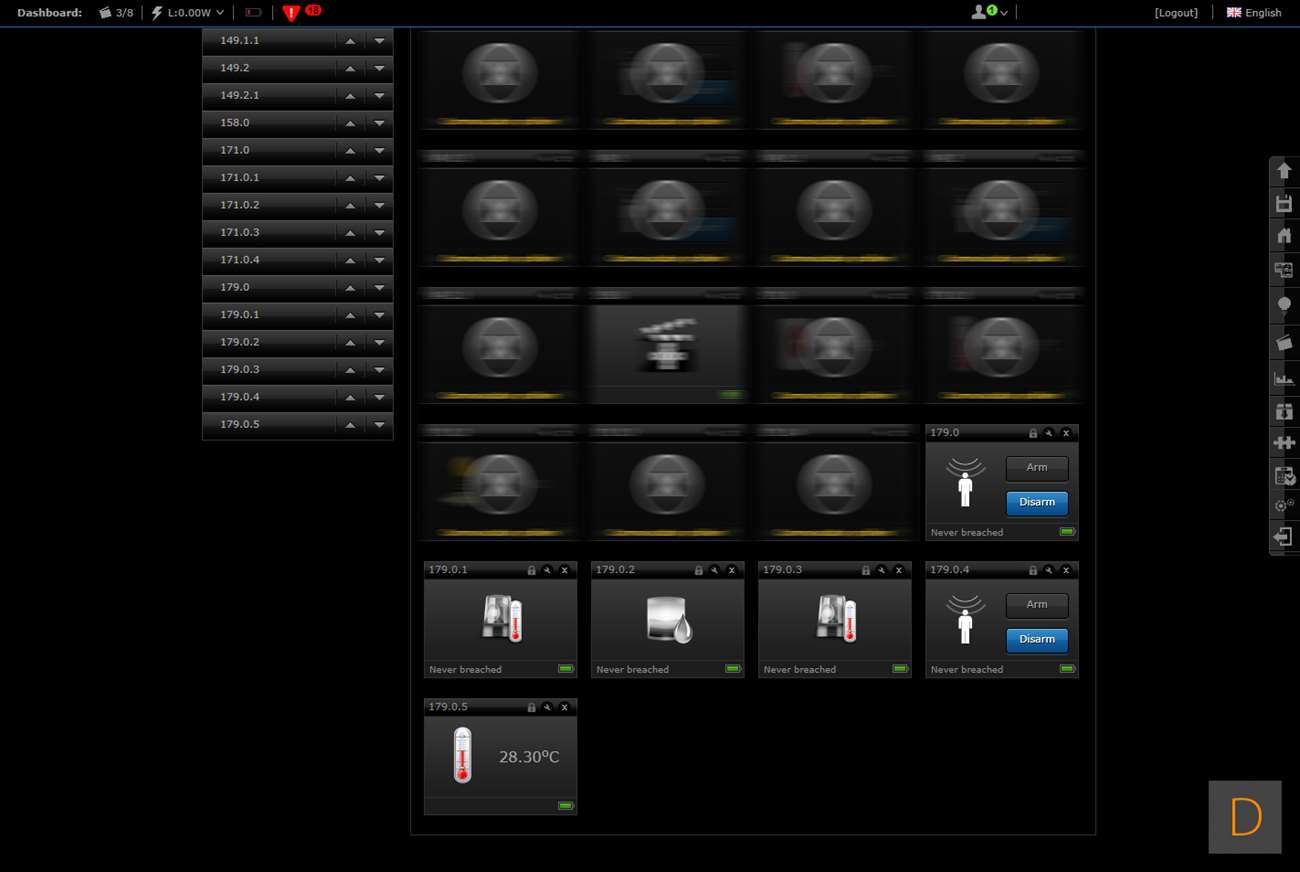Select 149.2 in the left list
The width and height of the screenshot is (1300, 872).
tap(235, 68)
